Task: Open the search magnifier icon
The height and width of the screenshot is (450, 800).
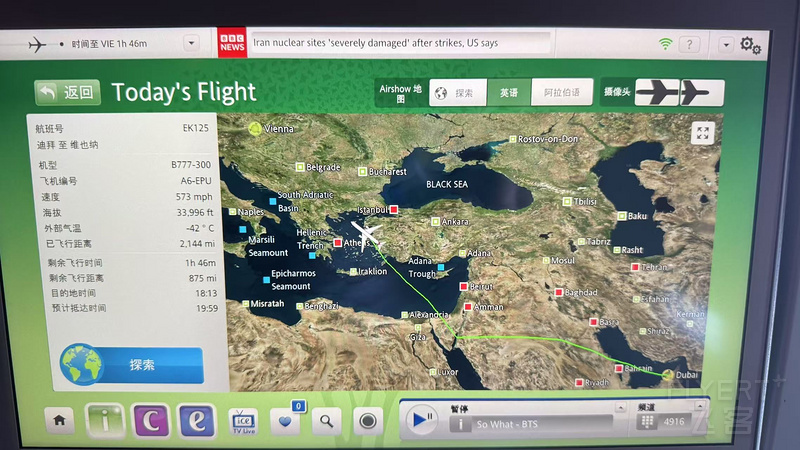Action: click(327, 421)
